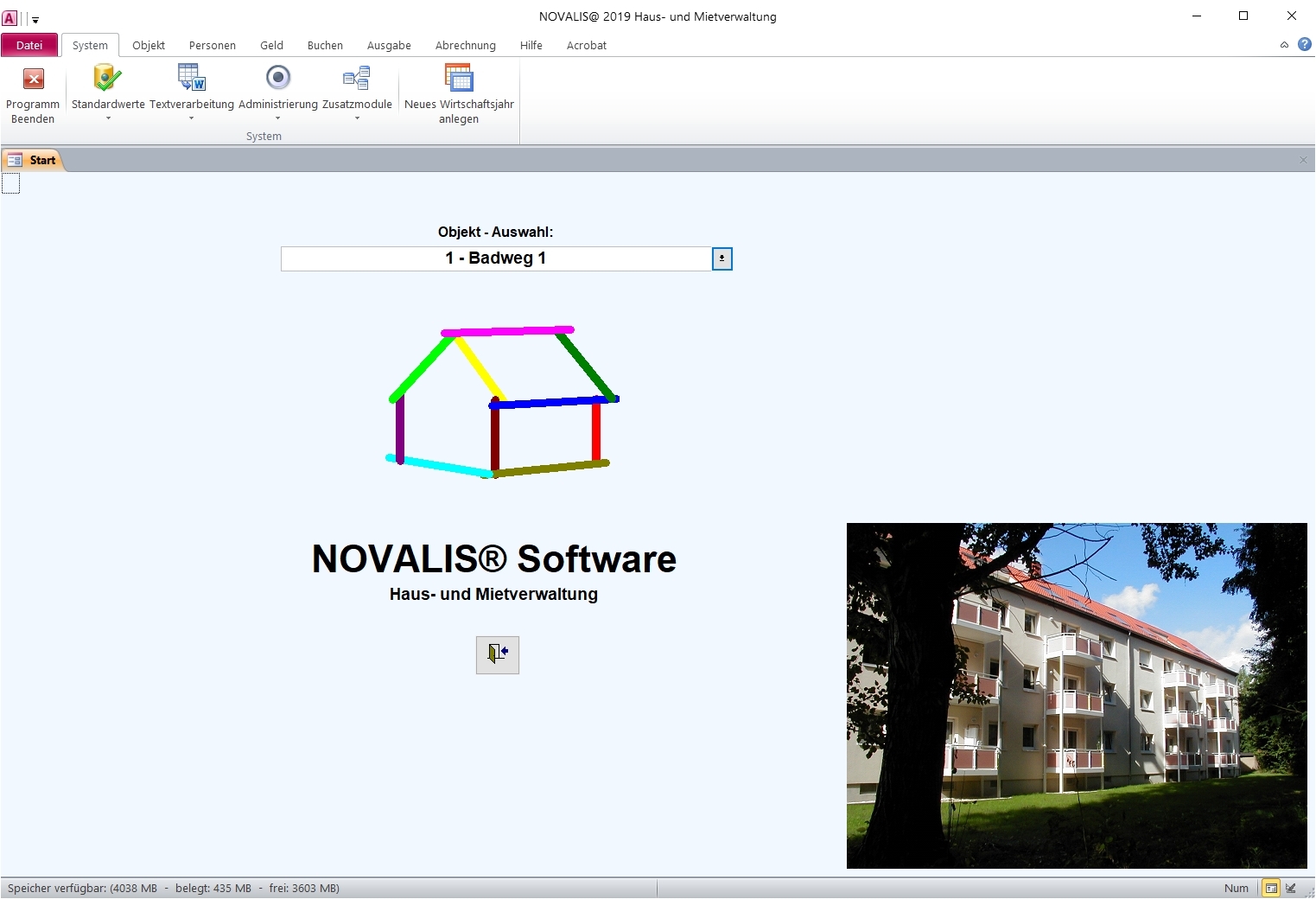
Task: Open the Datei menu tab
Action: click(29, 45)
